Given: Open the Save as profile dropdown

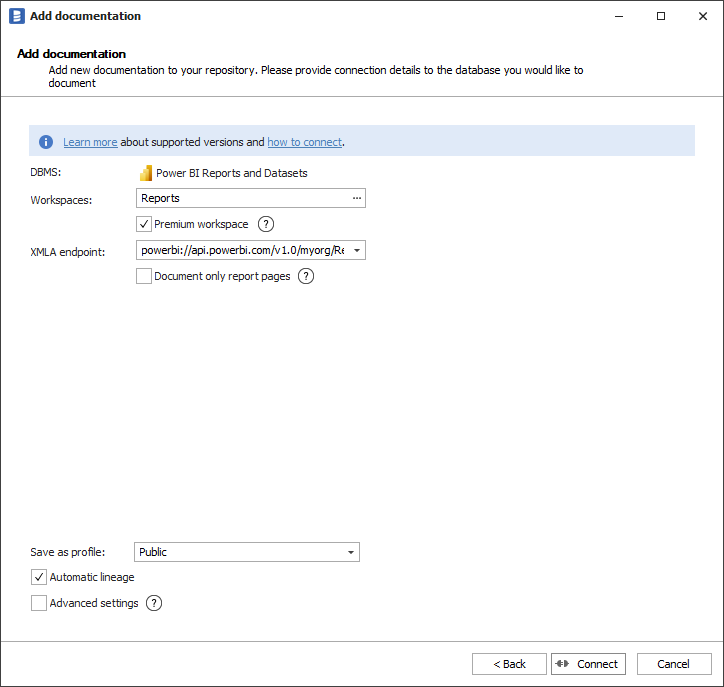Looking at the screenshot, I should [350, 552].
